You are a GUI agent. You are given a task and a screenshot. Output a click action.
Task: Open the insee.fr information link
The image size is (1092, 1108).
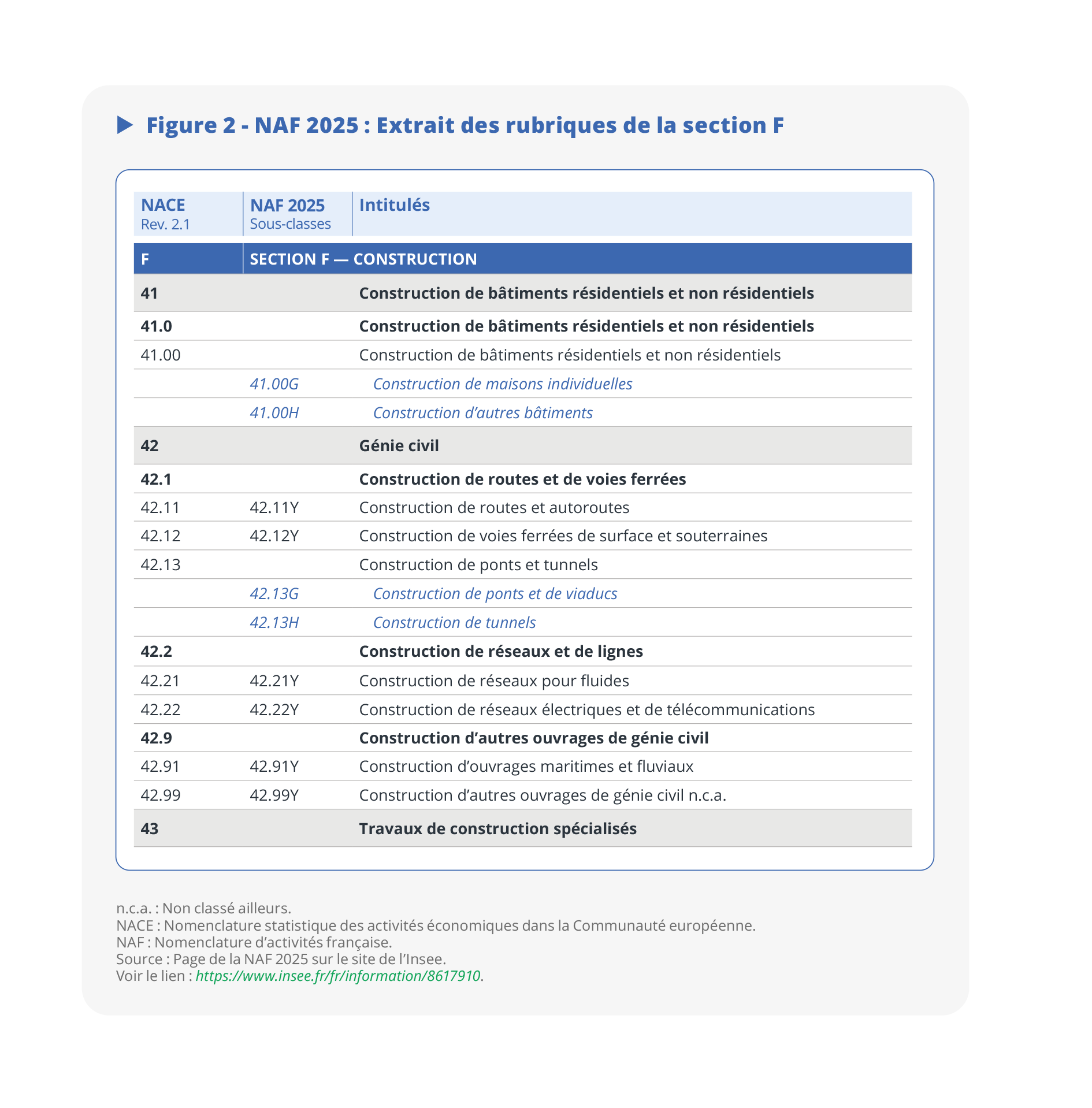(338, 976)
